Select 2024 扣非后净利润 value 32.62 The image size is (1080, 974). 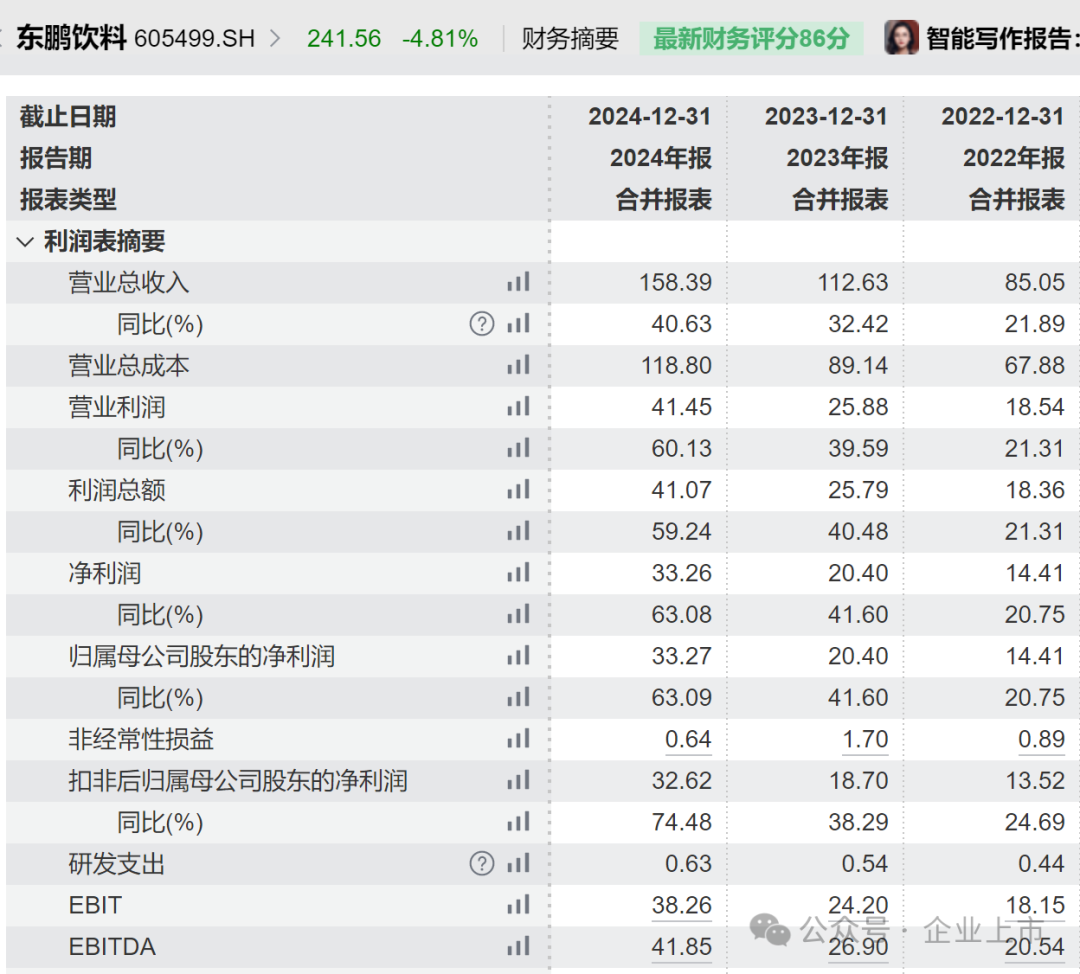[681, 780]
